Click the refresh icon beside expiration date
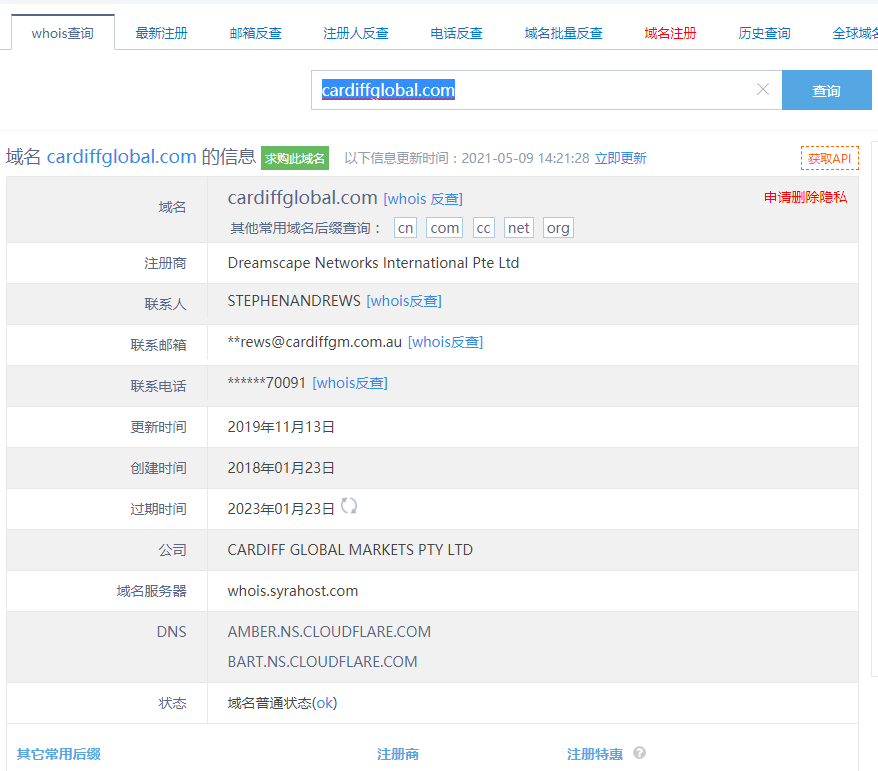The height and width of the screenshot is (771, 878). click(349, 506)
